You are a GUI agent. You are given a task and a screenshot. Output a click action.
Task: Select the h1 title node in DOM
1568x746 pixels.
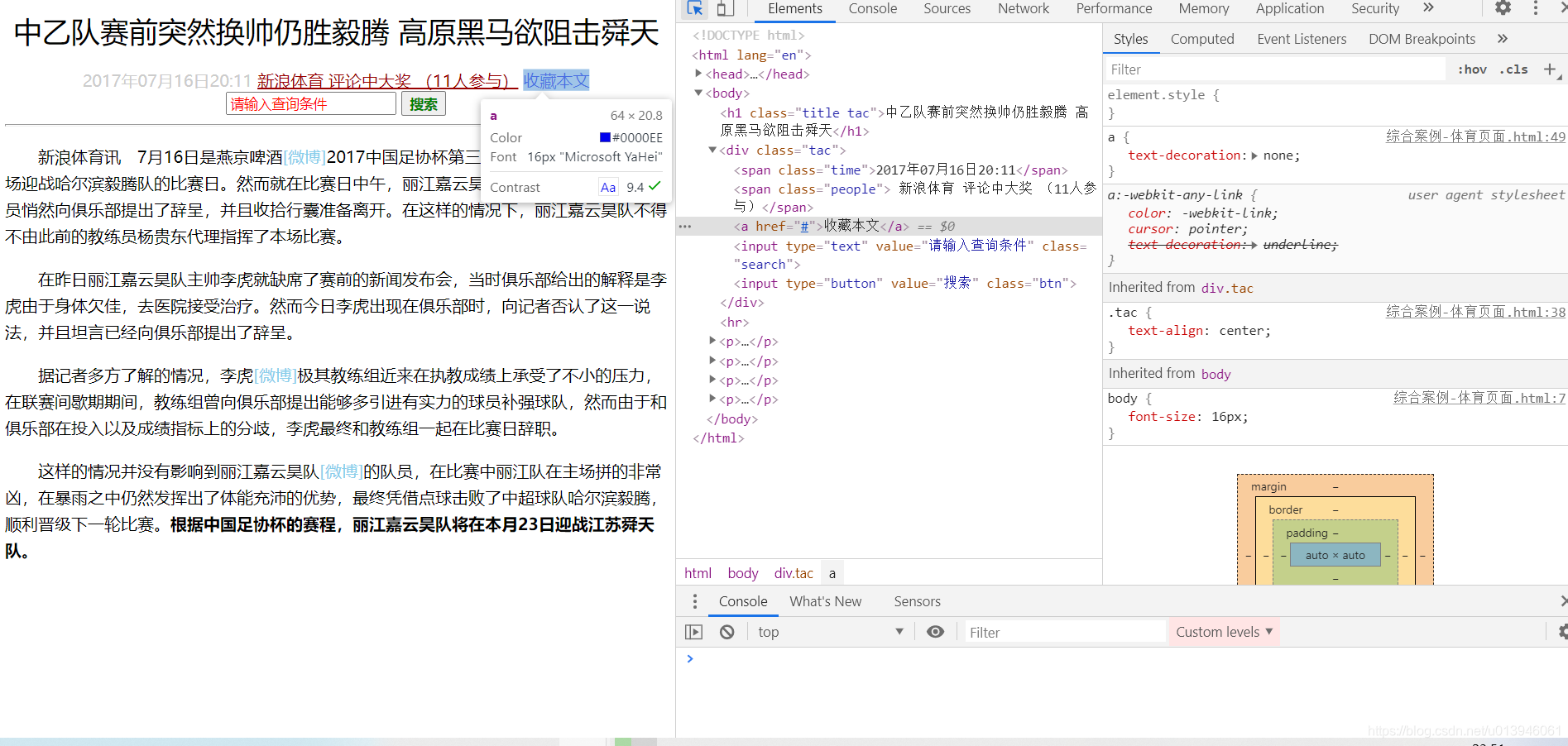tap(904, 121)
